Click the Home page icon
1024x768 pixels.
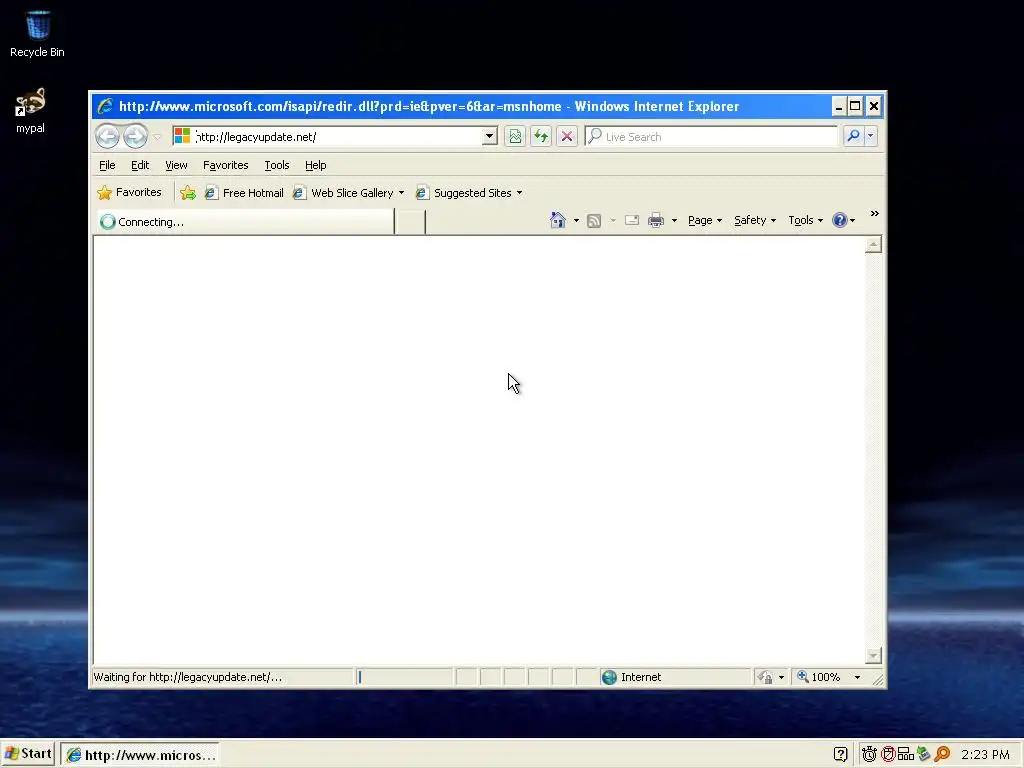[x=558, y=220]
